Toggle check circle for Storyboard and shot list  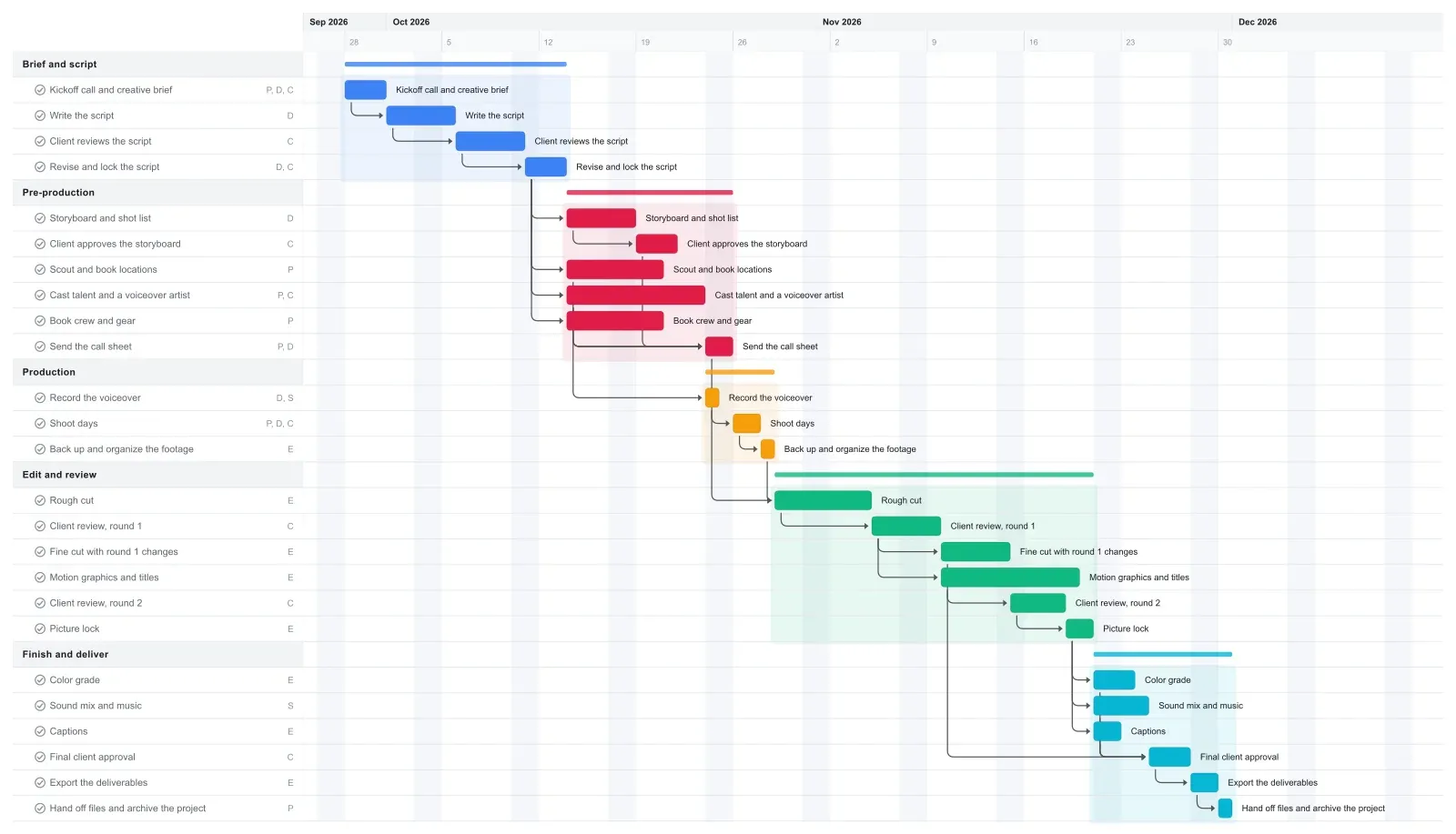[40, 218]
